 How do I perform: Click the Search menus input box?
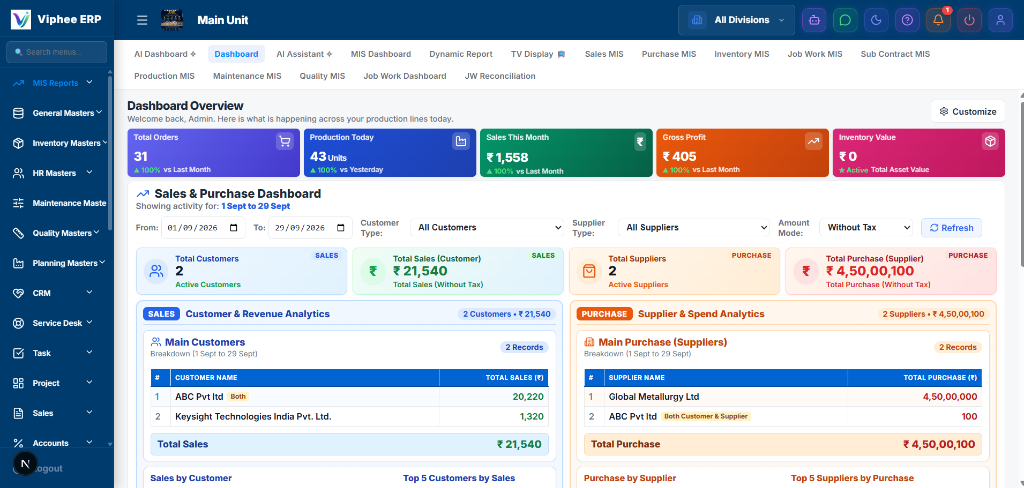[57, 52]
